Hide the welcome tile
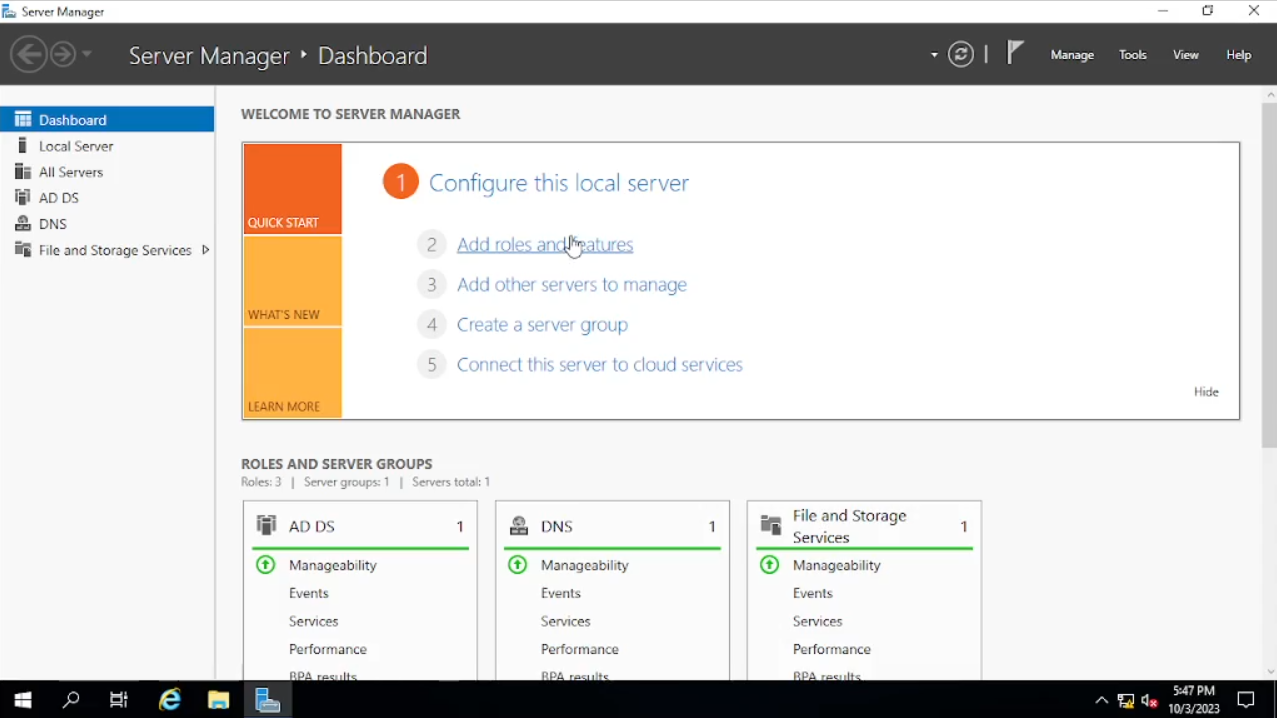Viewport: 1277px width, 718px height. [x=1206, y=392]
